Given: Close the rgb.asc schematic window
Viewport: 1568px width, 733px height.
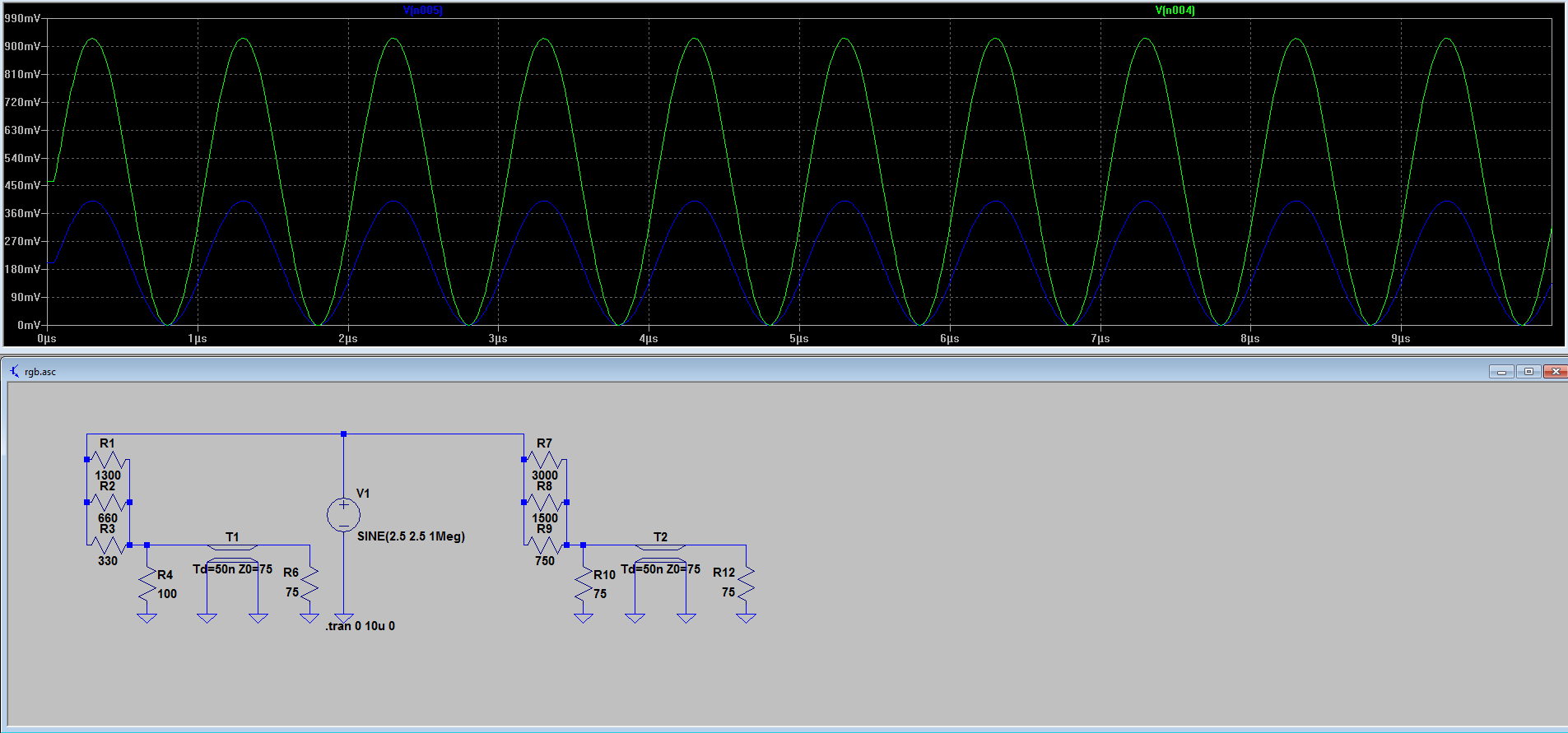Looking at the screenshot, I should (1555, 372).
